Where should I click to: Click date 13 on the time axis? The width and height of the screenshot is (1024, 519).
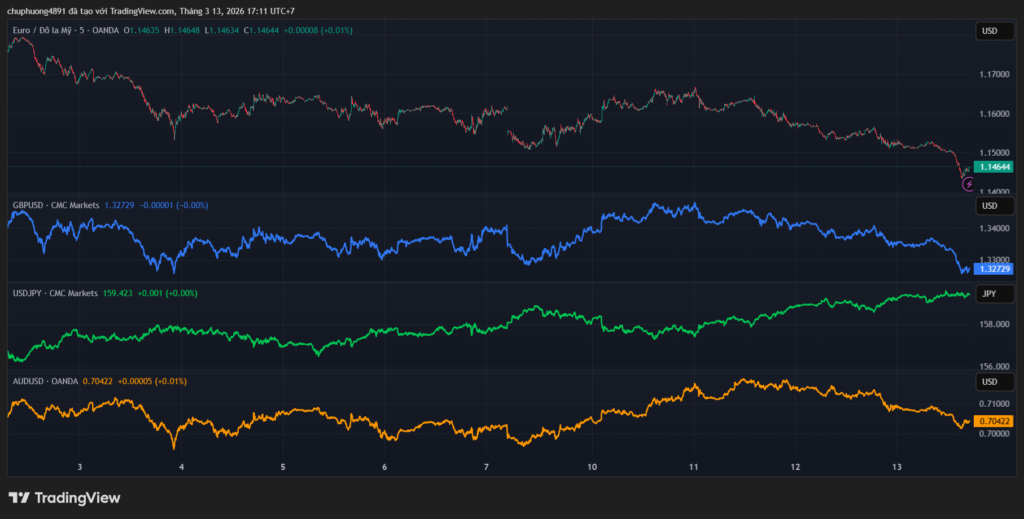(x=897, y=467)
